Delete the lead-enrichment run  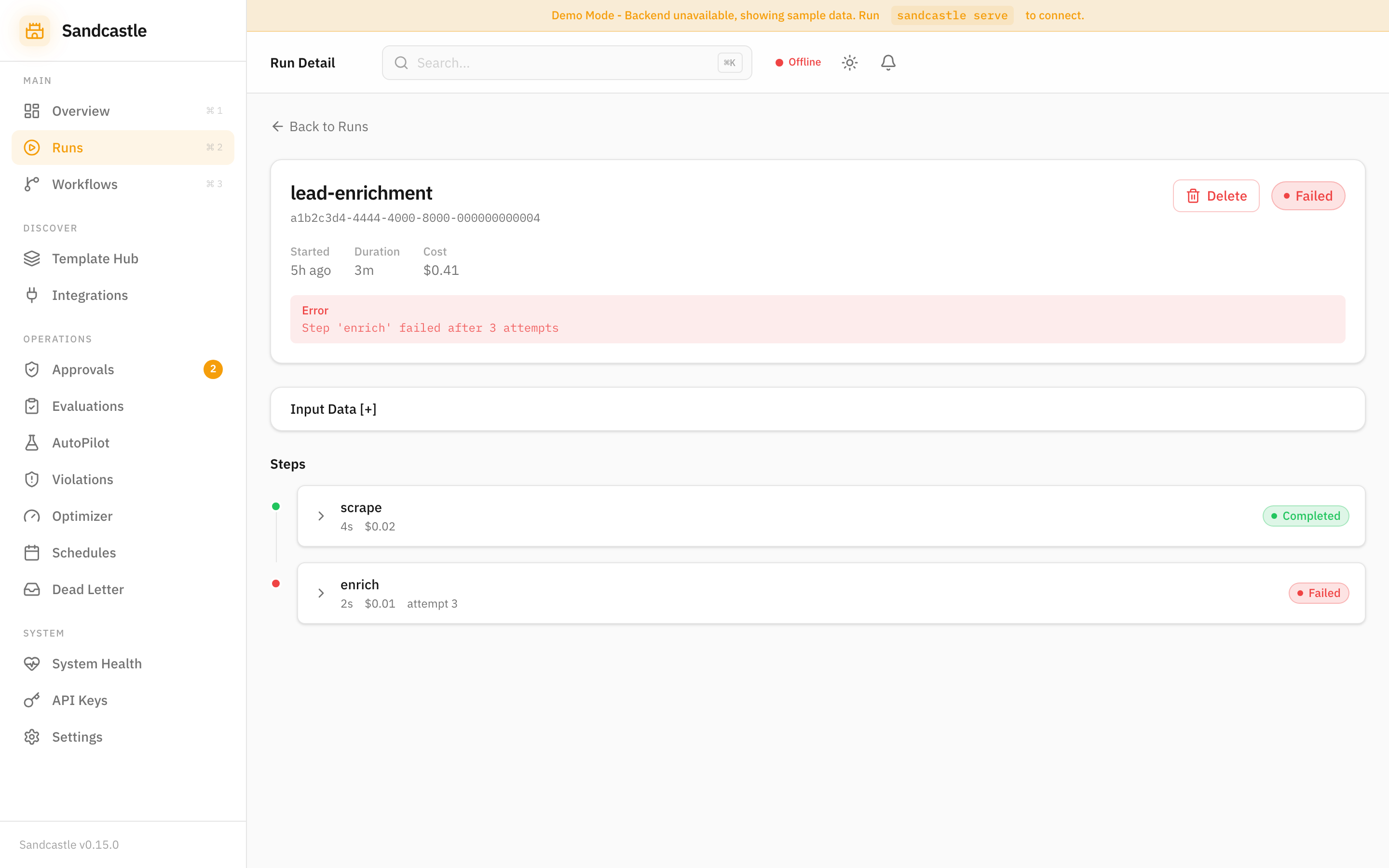point(1216,196)
